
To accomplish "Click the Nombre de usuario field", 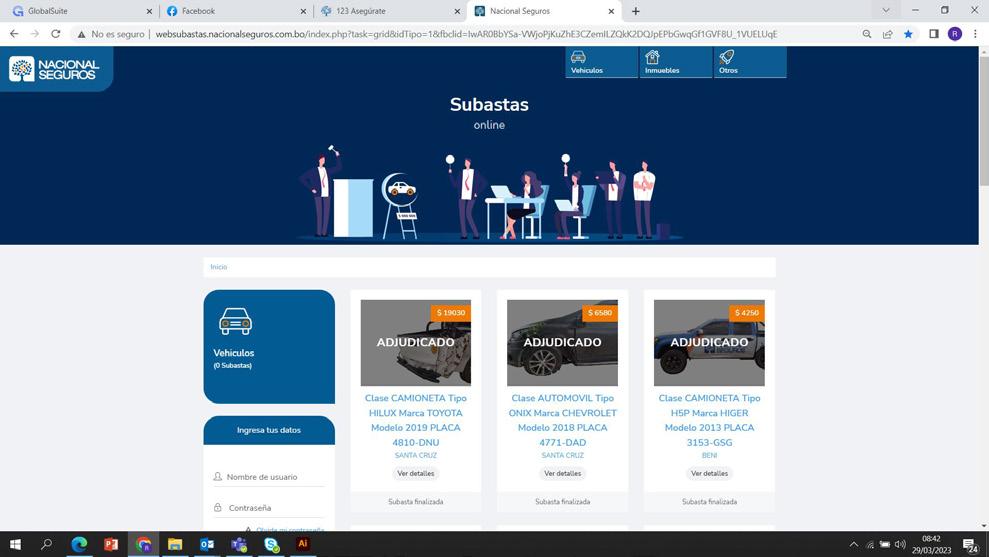I will 269,477.
